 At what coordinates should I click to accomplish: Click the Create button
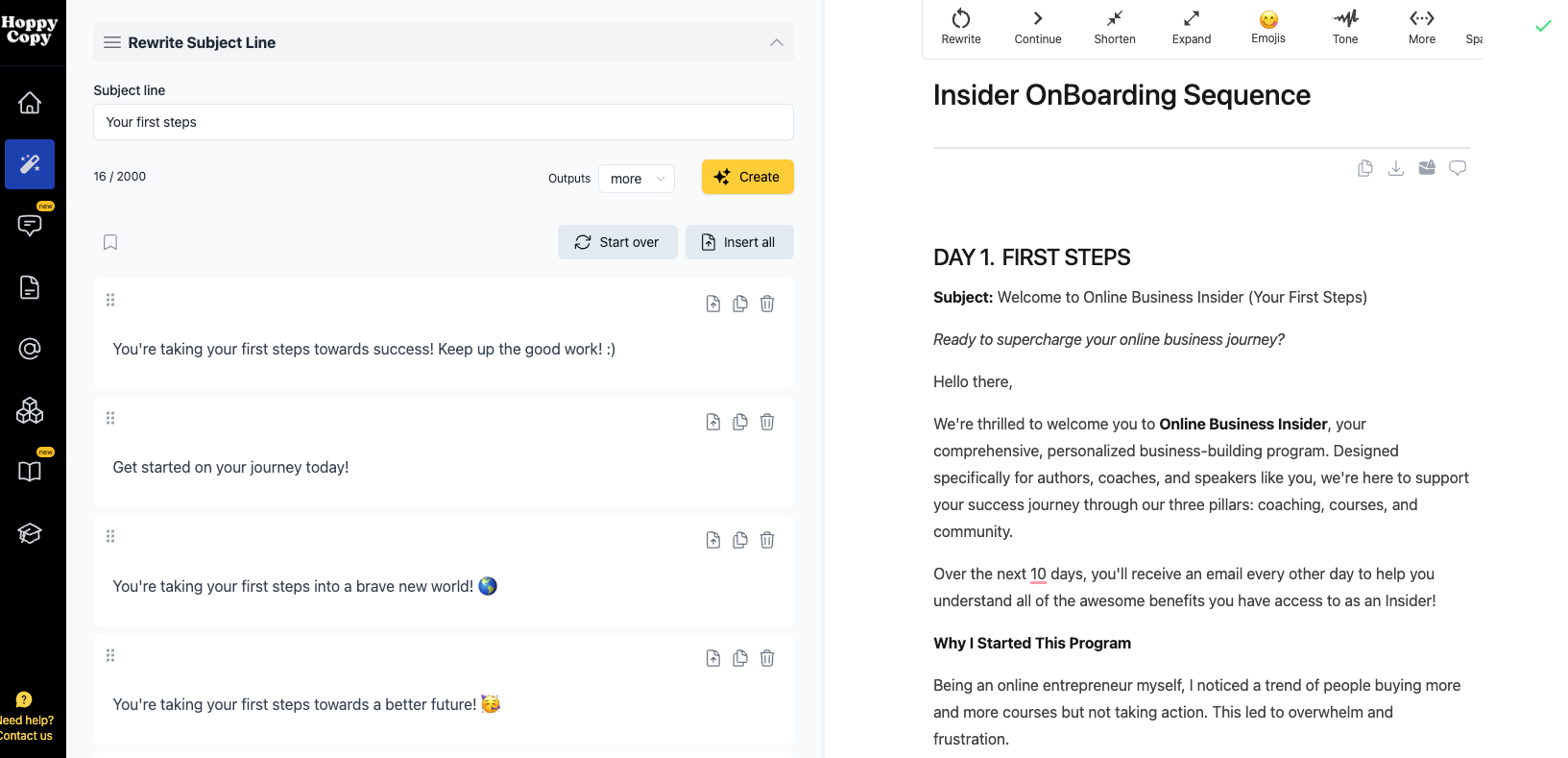[748, 177]
